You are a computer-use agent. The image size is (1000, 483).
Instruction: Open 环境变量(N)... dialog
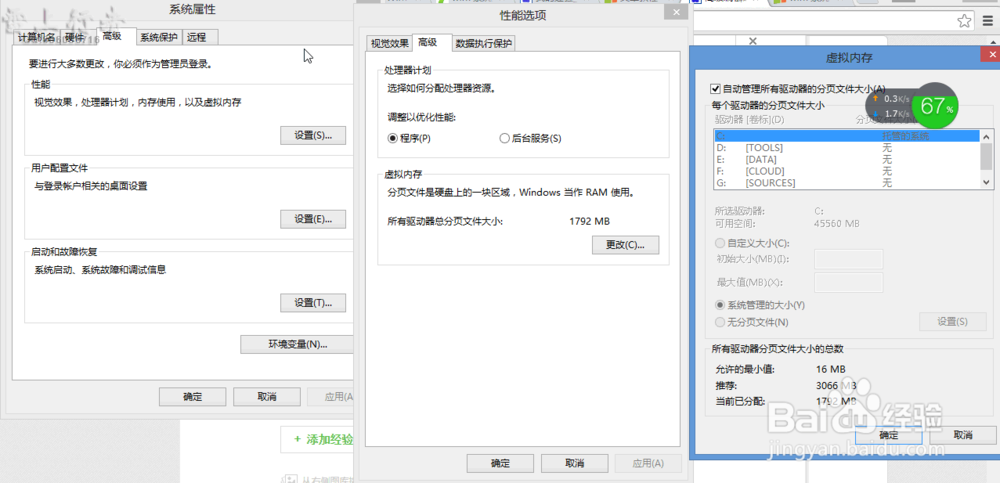[x=297, y=345]
